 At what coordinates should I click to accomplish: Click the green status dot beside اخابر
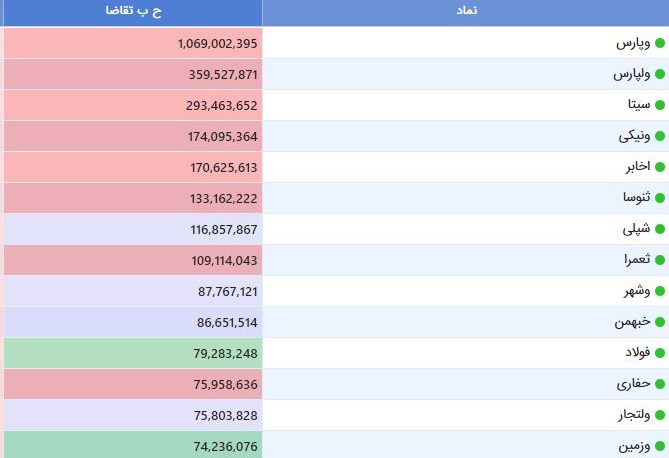[660, 167]
